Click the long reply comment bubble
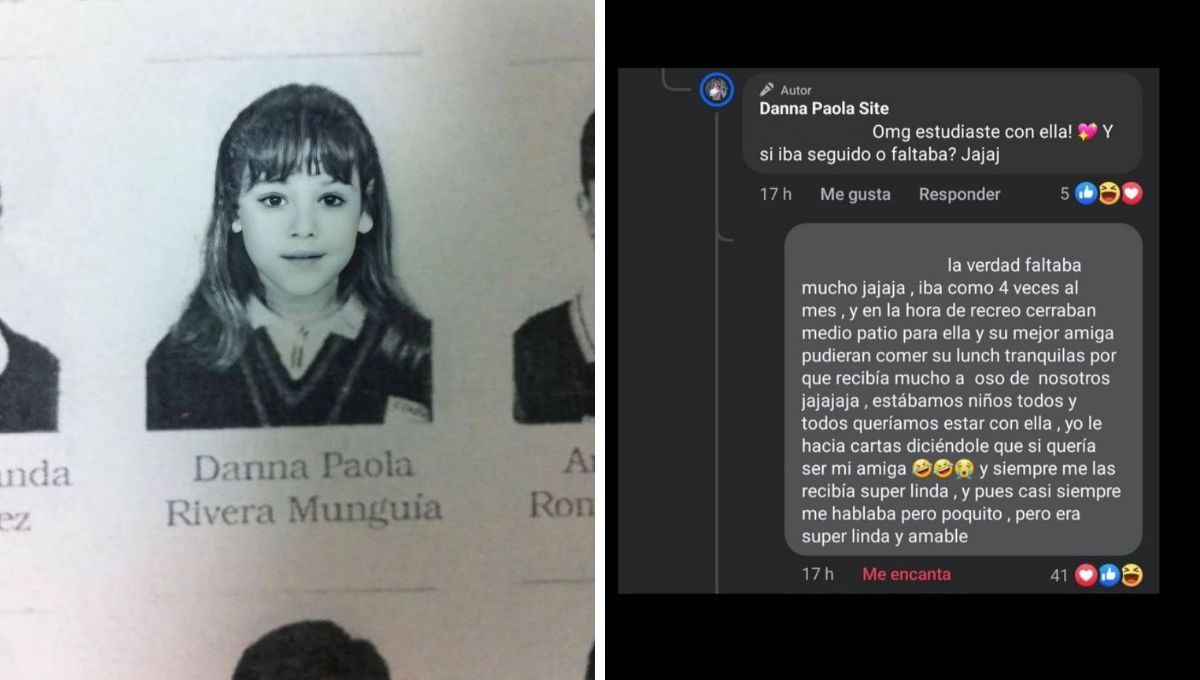The width and height of the screenshot is (1200, 680). coord(963,389)
